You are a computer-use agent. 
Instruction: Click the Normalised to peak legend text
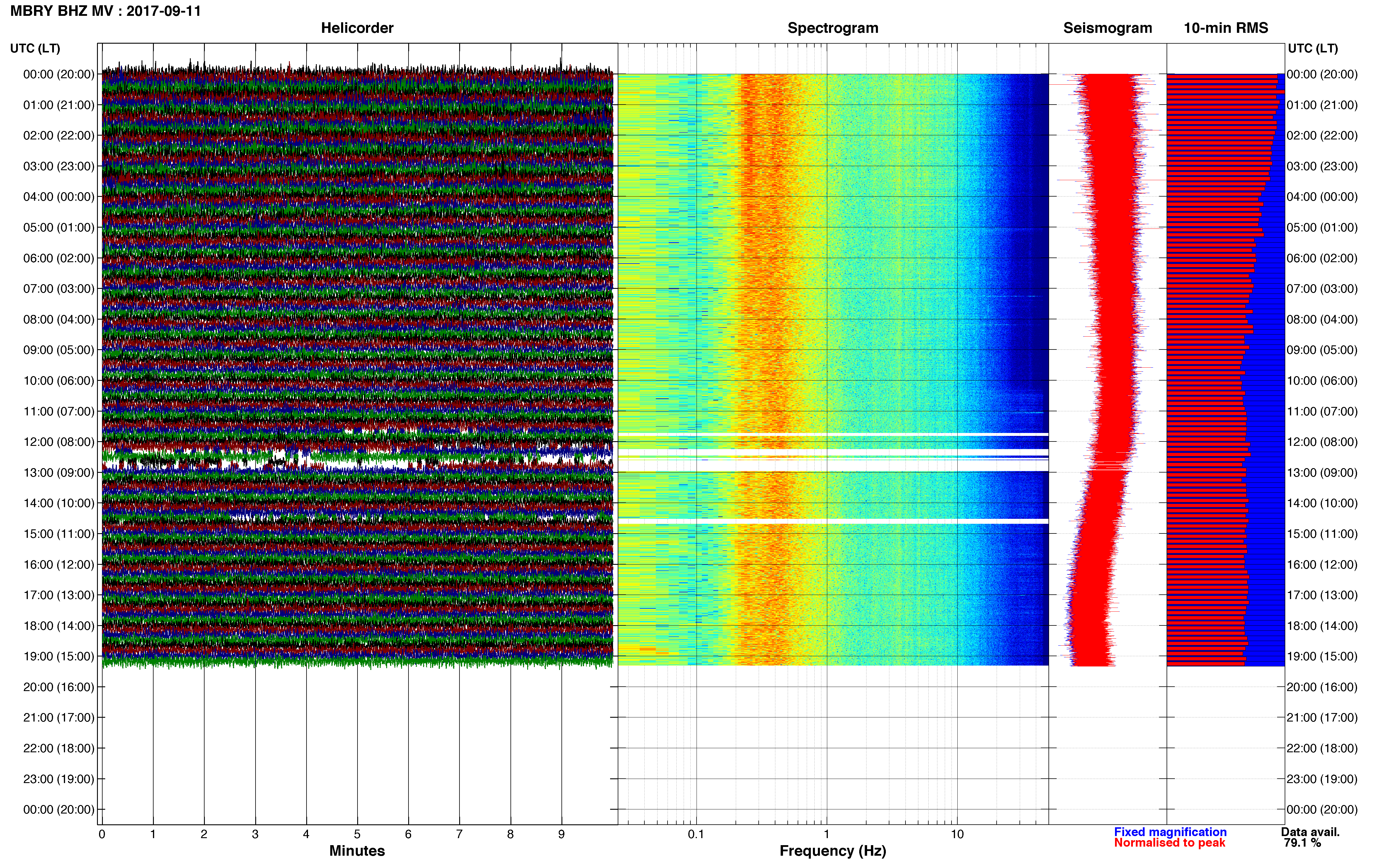(1170, 843)
